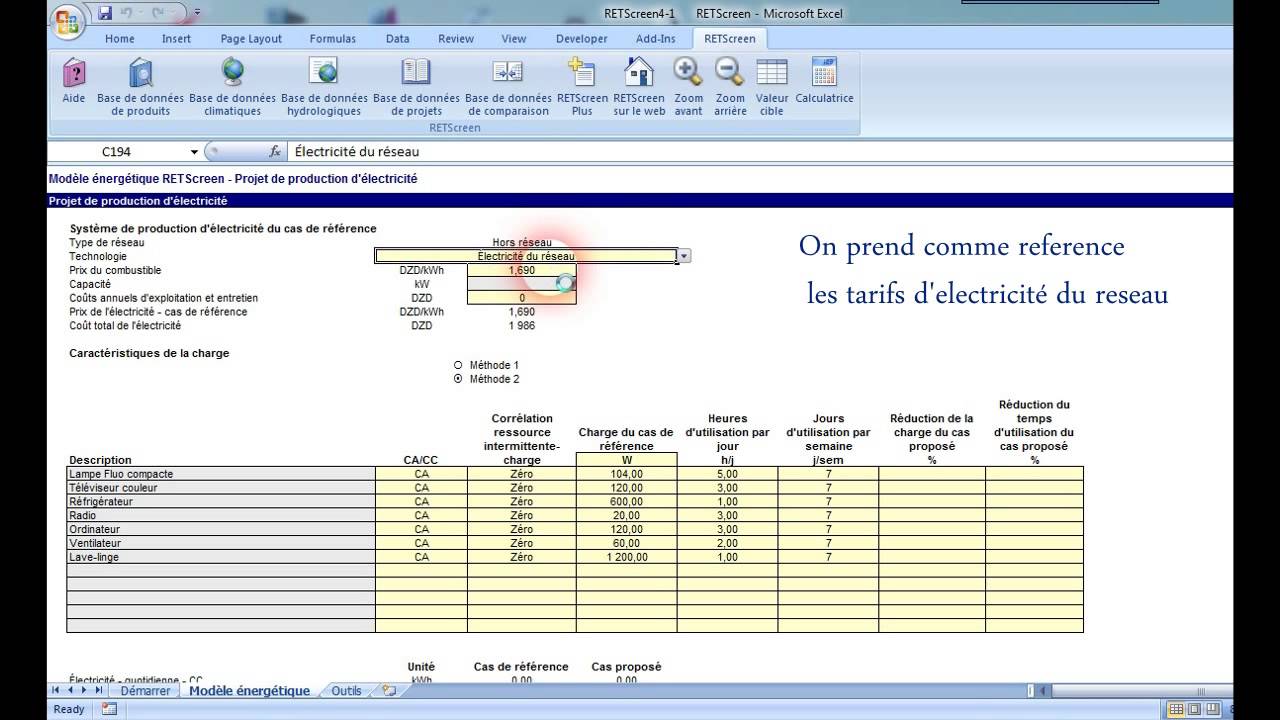Switch to Page Break Preview in status bar
This screenshot has width=1280, height=720.
click(1211, 709)
